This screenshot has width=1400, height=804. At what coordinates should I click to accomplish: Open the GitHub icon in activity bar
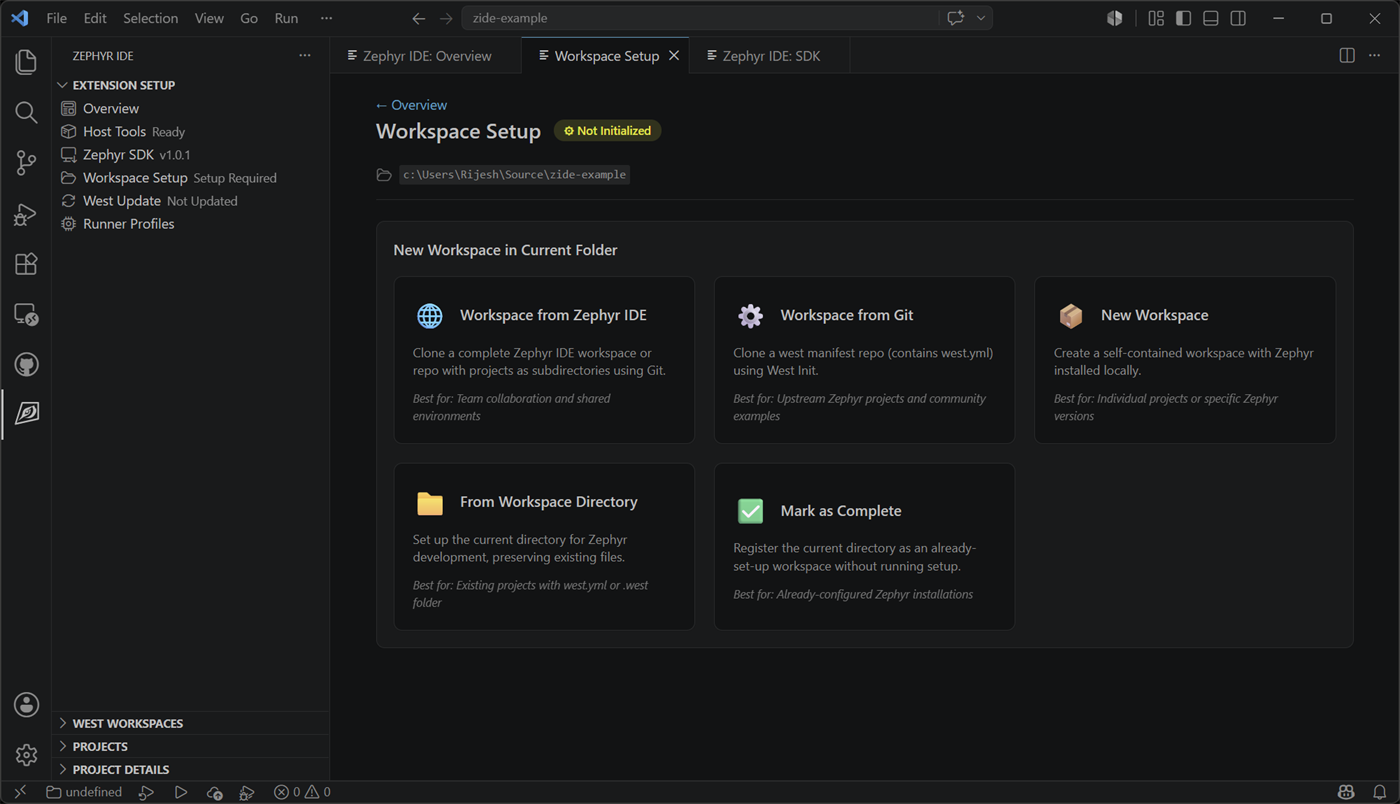[27, 364]
